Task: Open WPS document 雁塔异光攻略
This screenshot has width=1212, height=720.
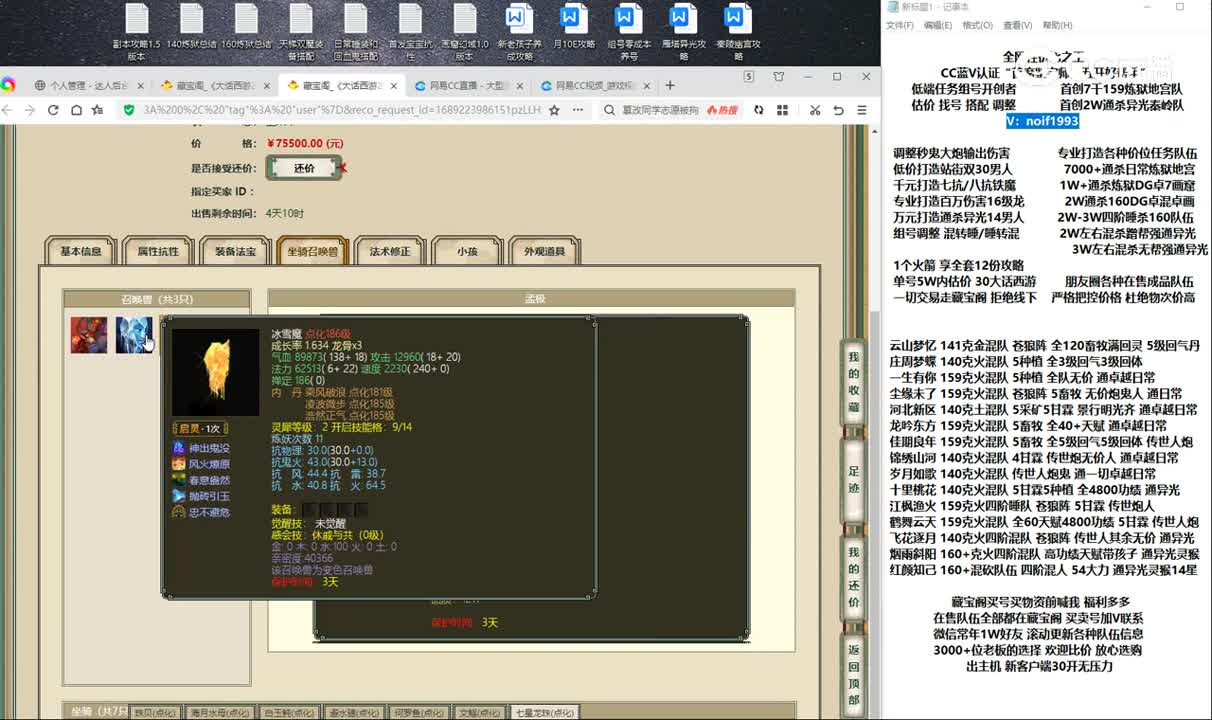Action: point(682,31)
